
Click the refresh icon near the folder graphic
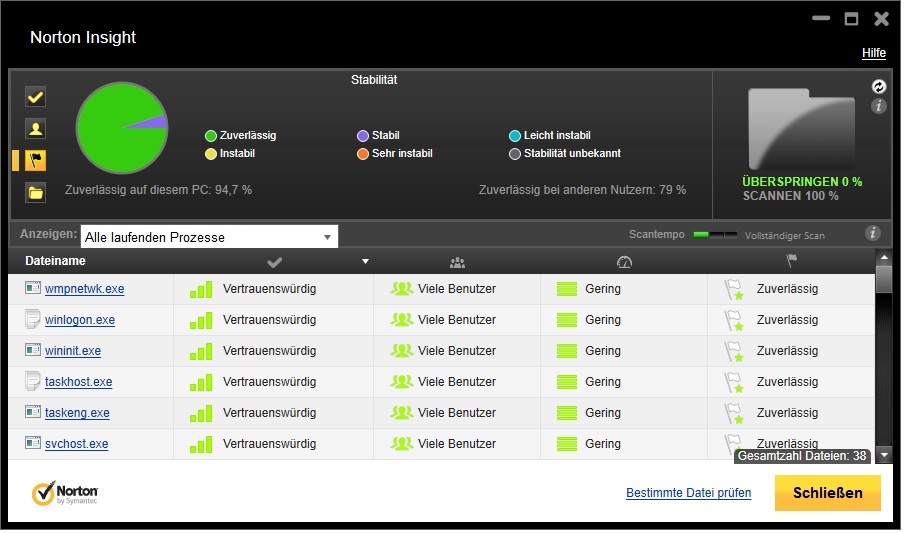click(881, 87)
